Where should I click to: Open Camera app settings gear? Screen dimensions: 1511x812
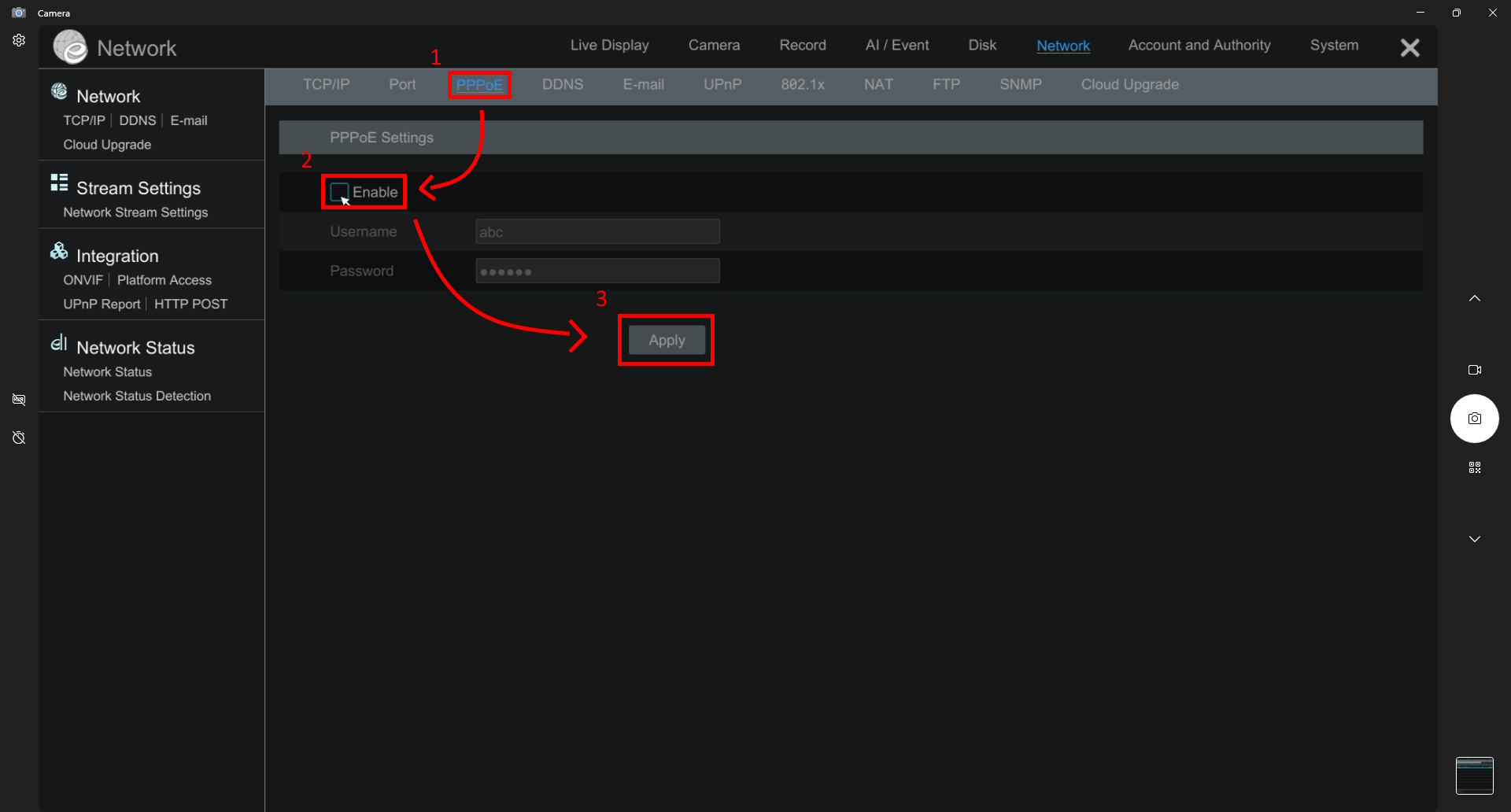point(19,40)
